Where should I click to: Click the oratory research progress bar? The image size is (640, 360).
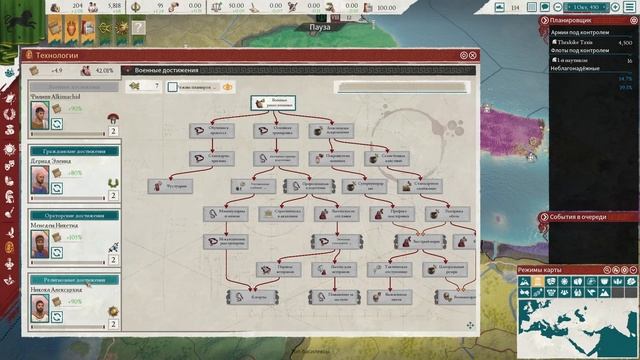[68, 263]
